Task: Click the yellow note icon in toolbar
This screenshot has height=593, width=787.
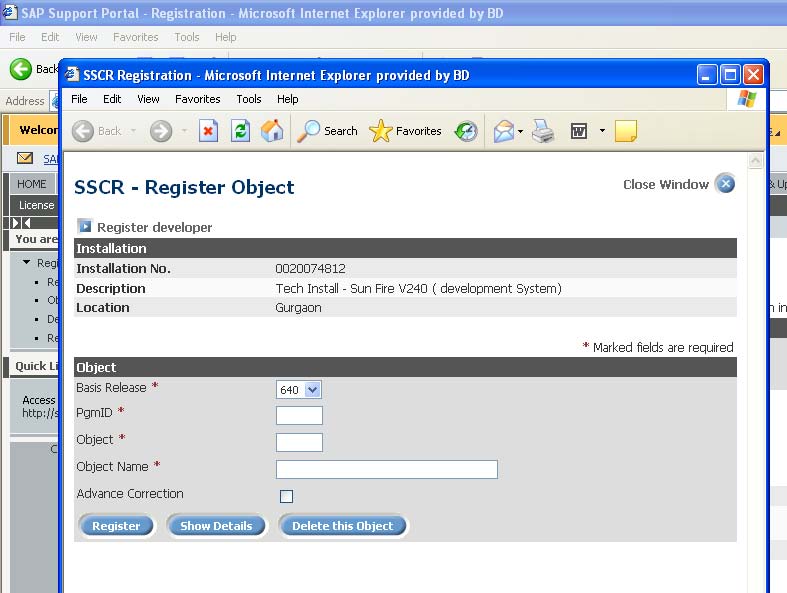Action: coord(626,131)
